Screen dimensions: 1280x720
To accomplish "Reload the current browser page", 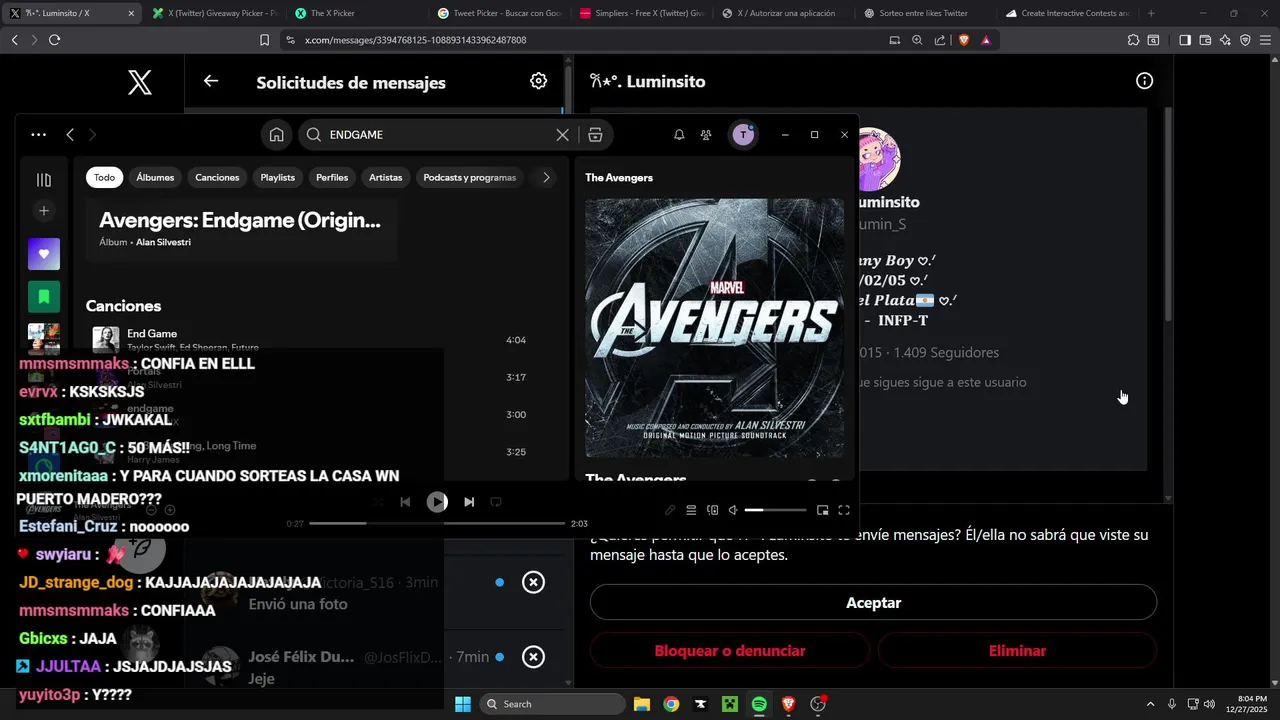I will coord(54,40).
